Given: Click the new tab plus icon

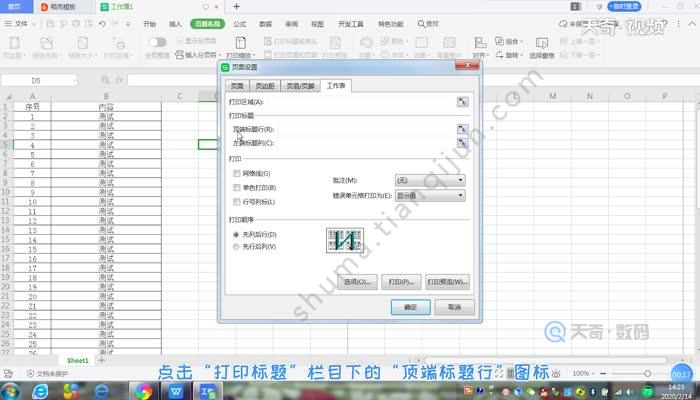Looking at the screenshot, I should (x=237, y=7).
